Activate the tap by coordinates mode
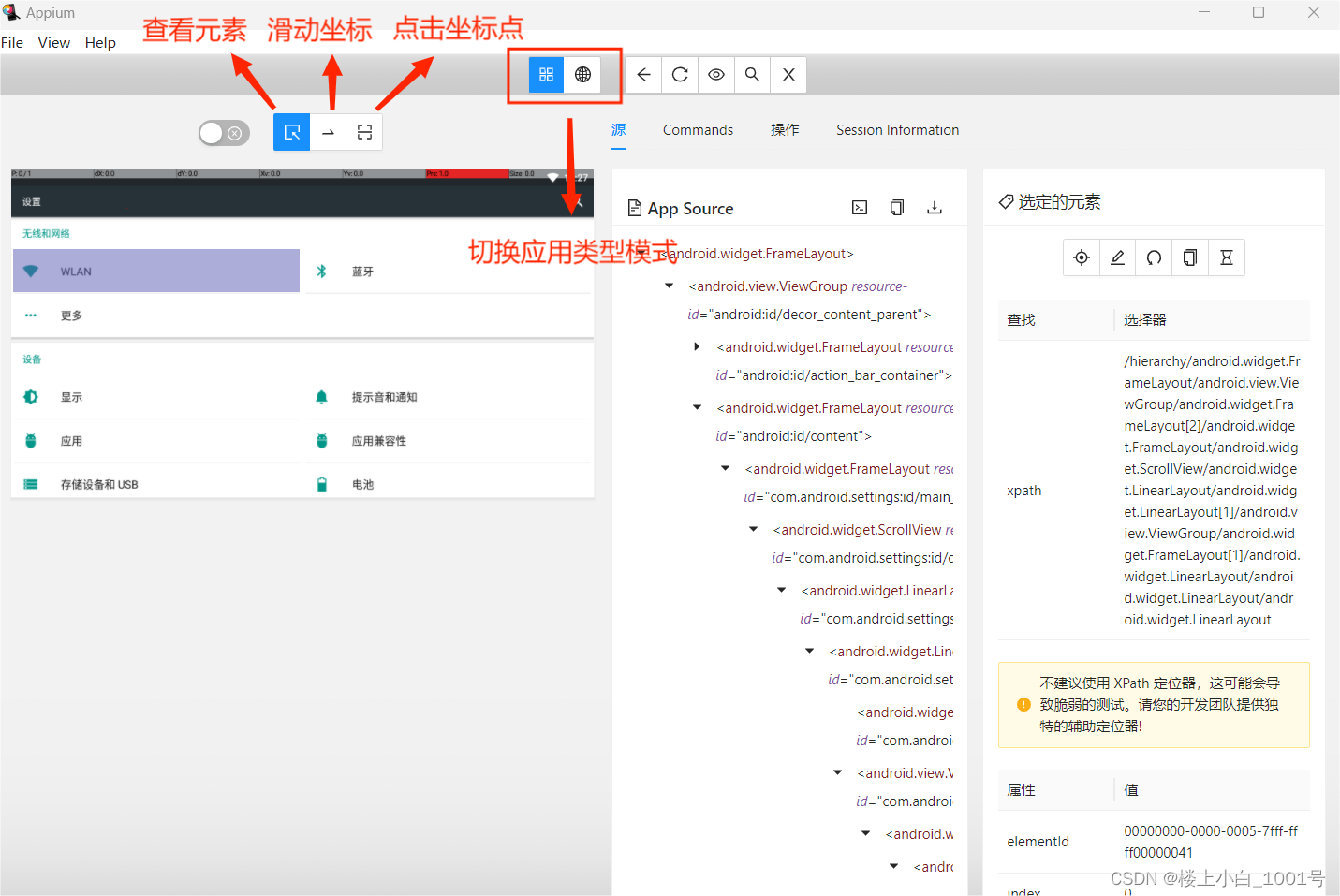Viewport: 1340px width, 896px height. click(364, 133)
